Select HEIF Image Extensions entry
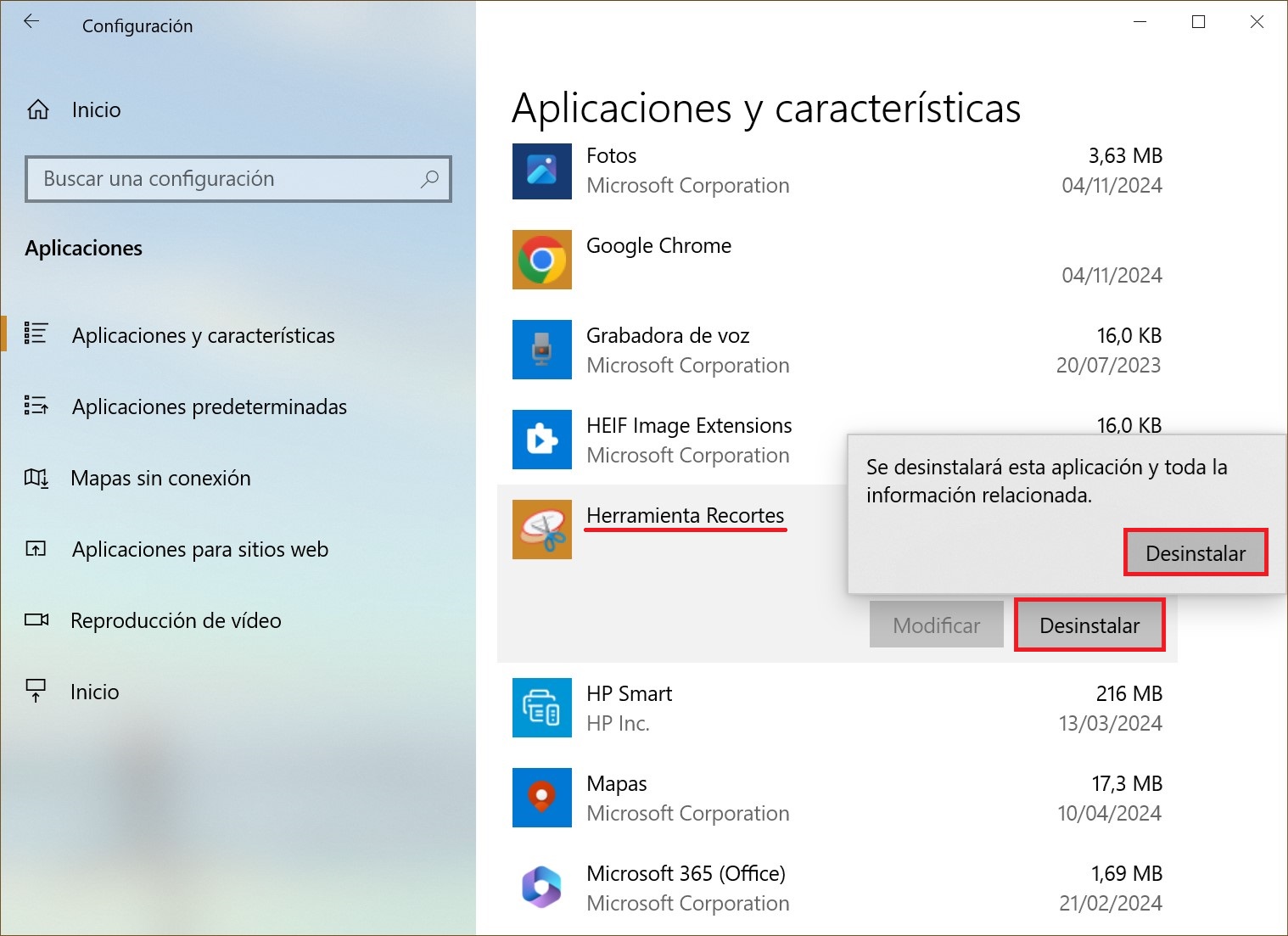 click(689, 425)
